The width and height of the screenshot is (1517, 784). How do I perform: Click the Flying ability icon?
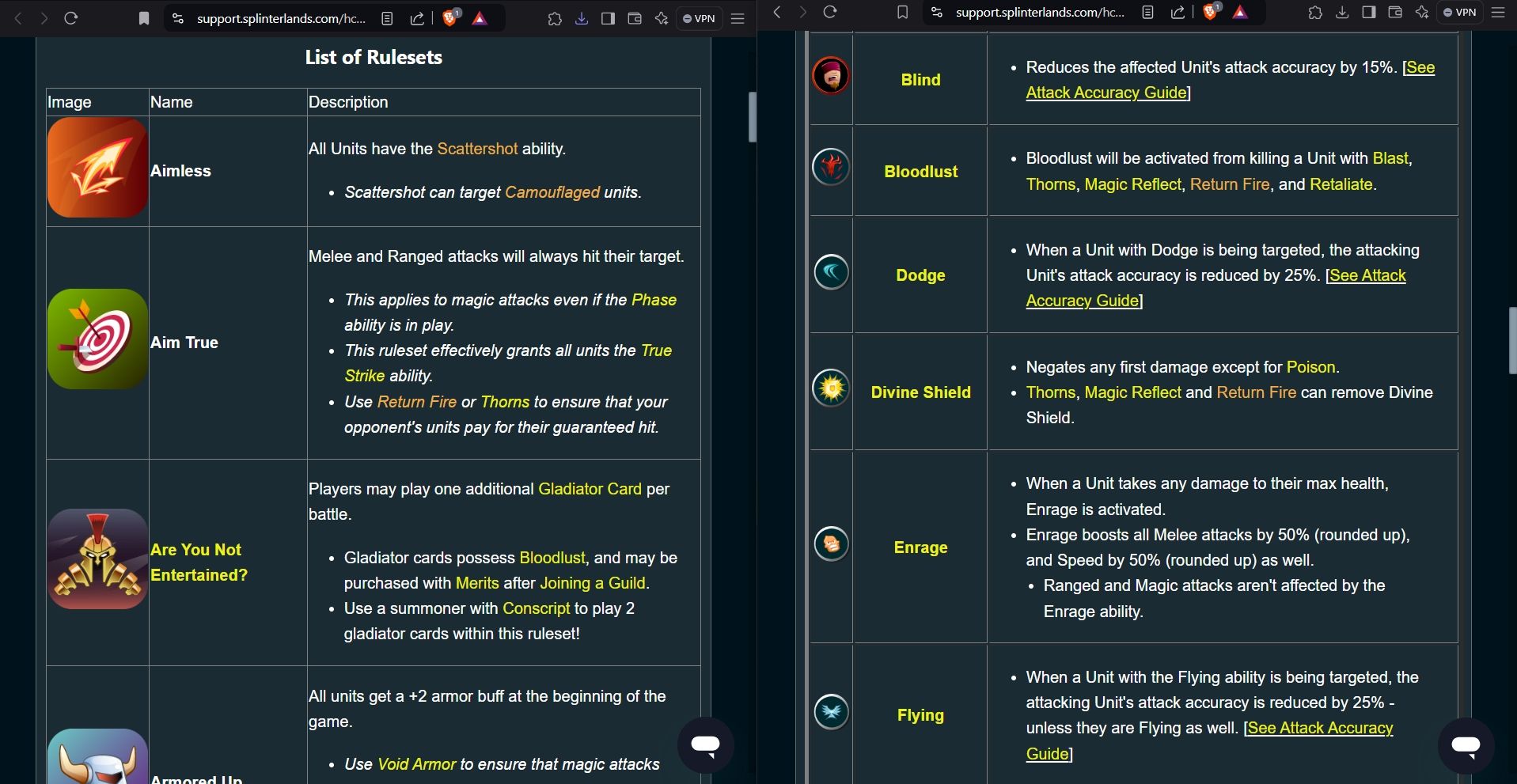click(x=831, y=711)
